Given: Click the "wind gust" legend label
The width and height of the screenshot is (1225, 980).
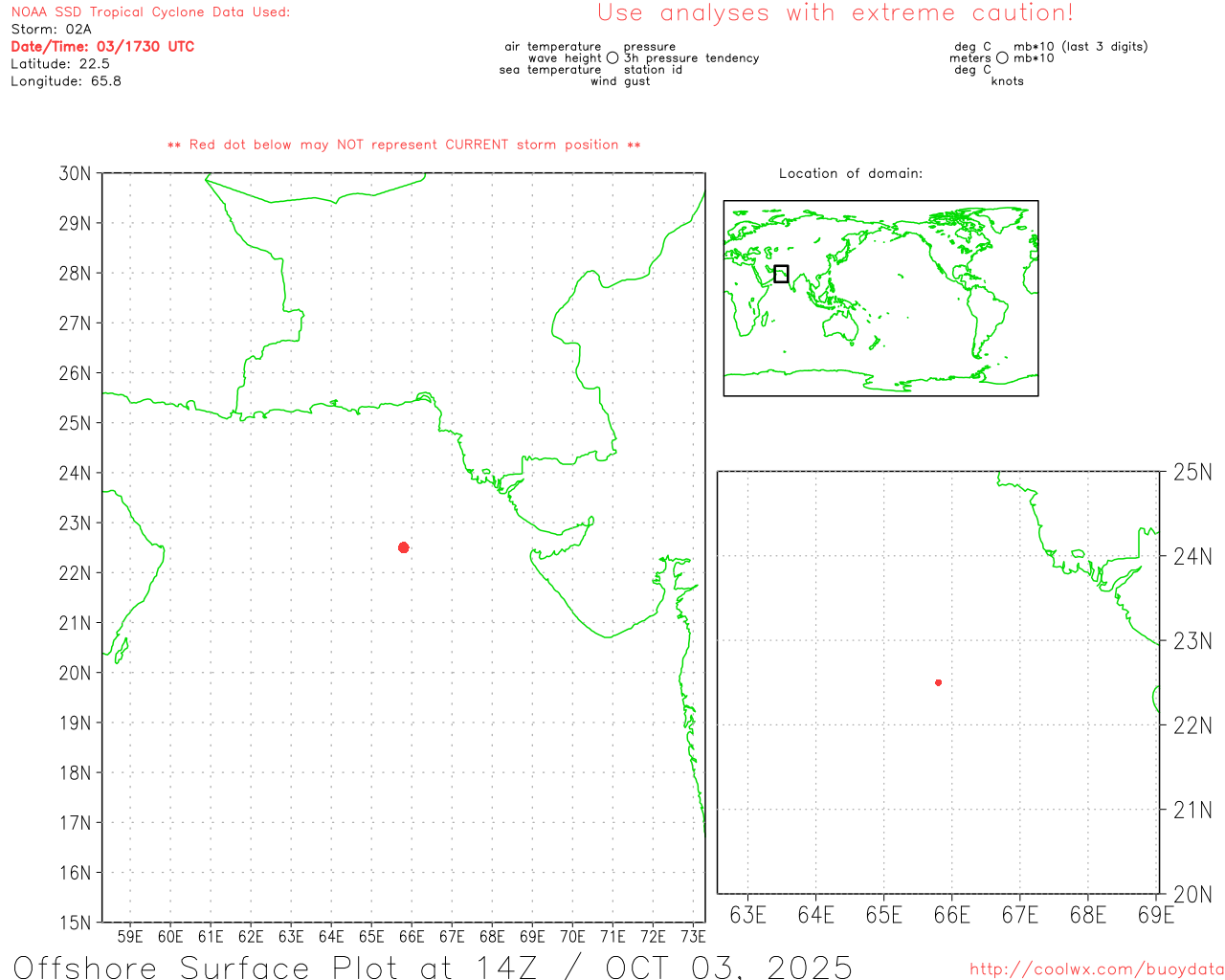Looking at the screenshot, I should pyautogui.click(x=620, y=81).
